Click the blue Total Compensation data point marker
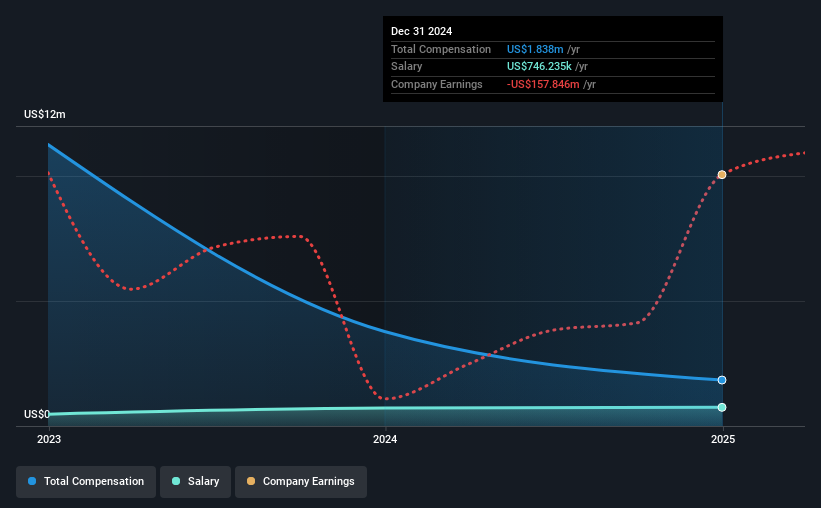Image resolution: width=821 pixels, height=508 pixels. pos(722,380)
